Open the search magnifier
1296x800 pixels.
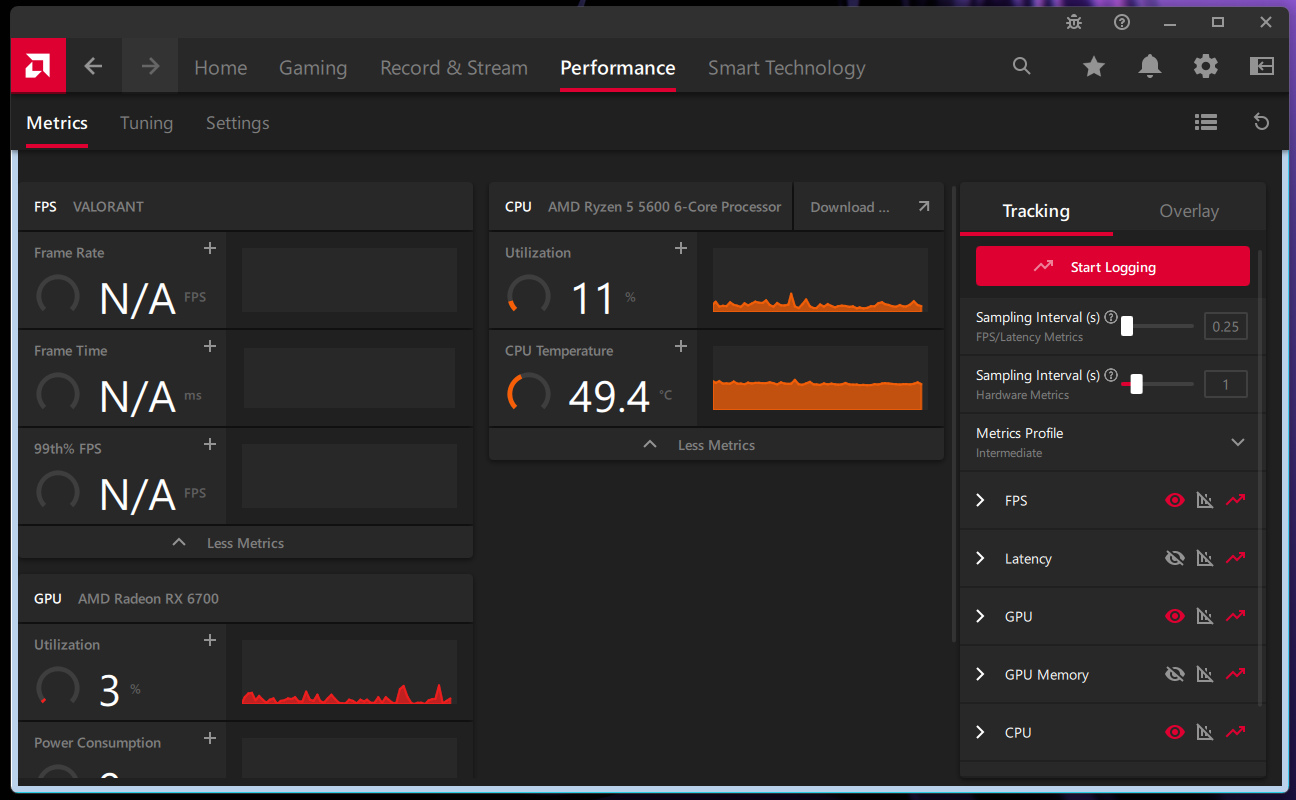click(1021, 66)
